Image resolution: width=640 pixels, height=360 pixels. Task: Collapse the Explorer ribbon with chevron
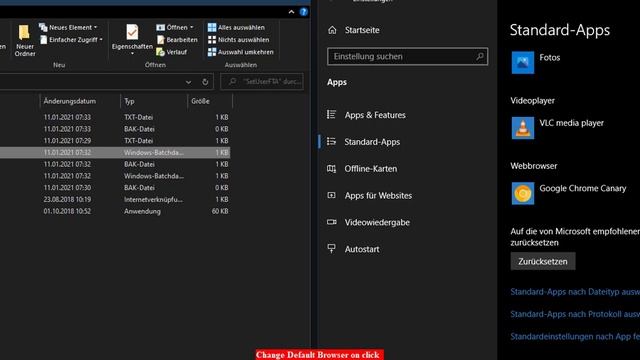click(291, 12)
